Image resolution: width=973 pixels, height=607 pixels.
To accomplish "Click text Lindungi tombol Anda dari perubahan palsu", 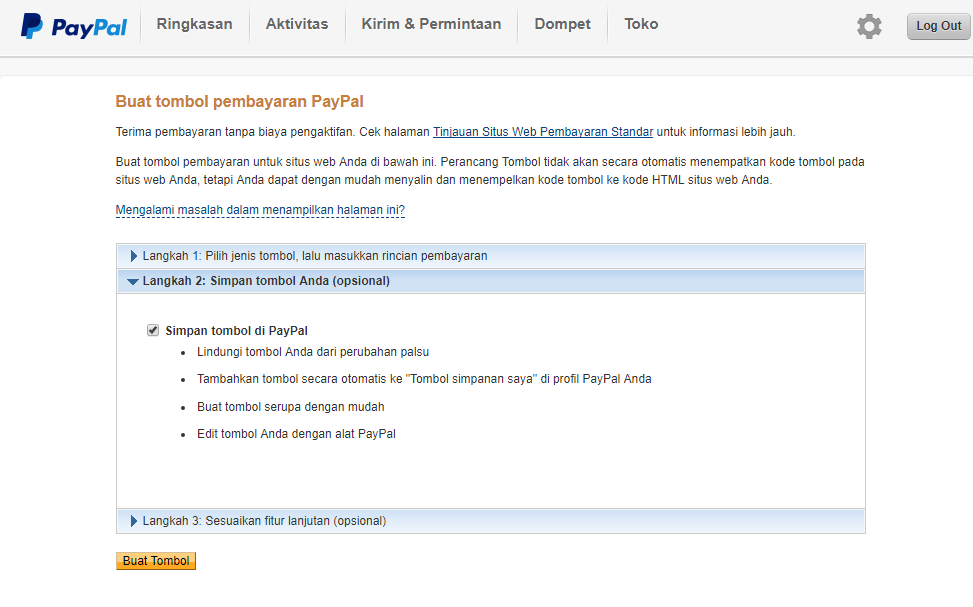I will (313, 352).
